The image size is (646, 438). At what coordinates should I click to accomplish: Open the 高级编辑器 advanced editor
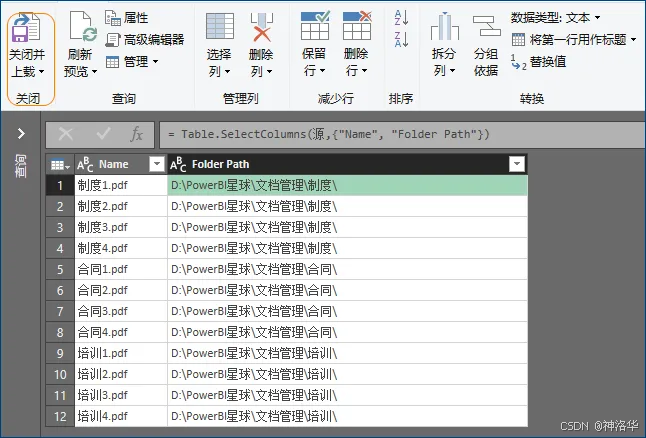click(145, 40)
